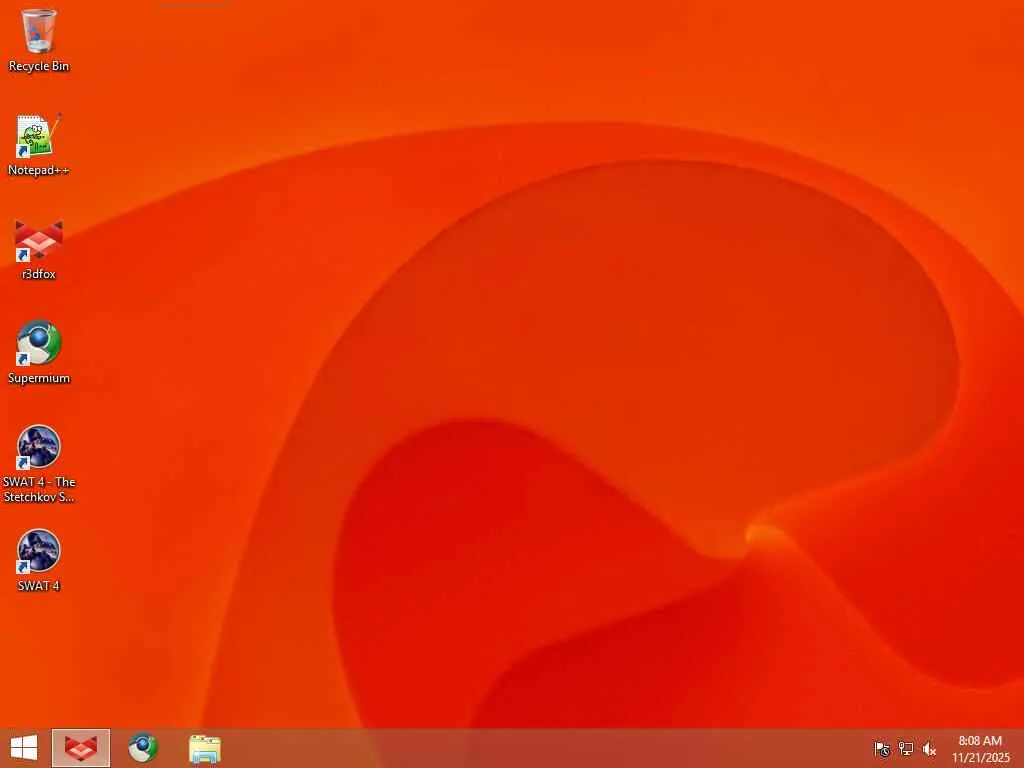Open the Windows Start button
The width and height of the screenshot is (1024, 768).
(24, 748)
